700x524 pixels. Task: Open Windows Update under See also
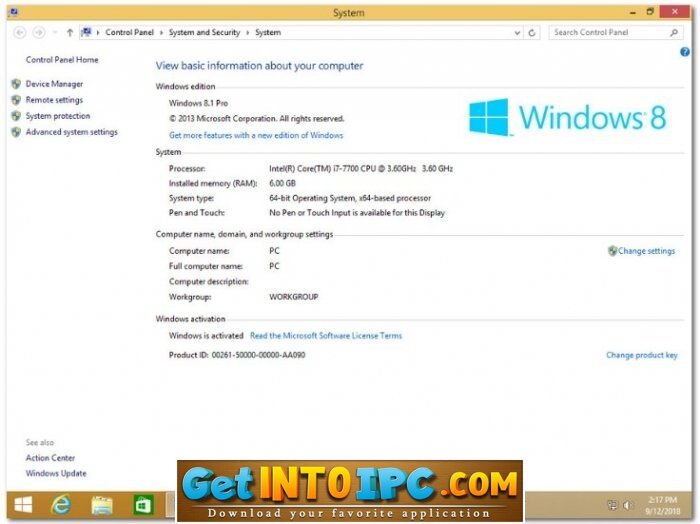point(56,474)
